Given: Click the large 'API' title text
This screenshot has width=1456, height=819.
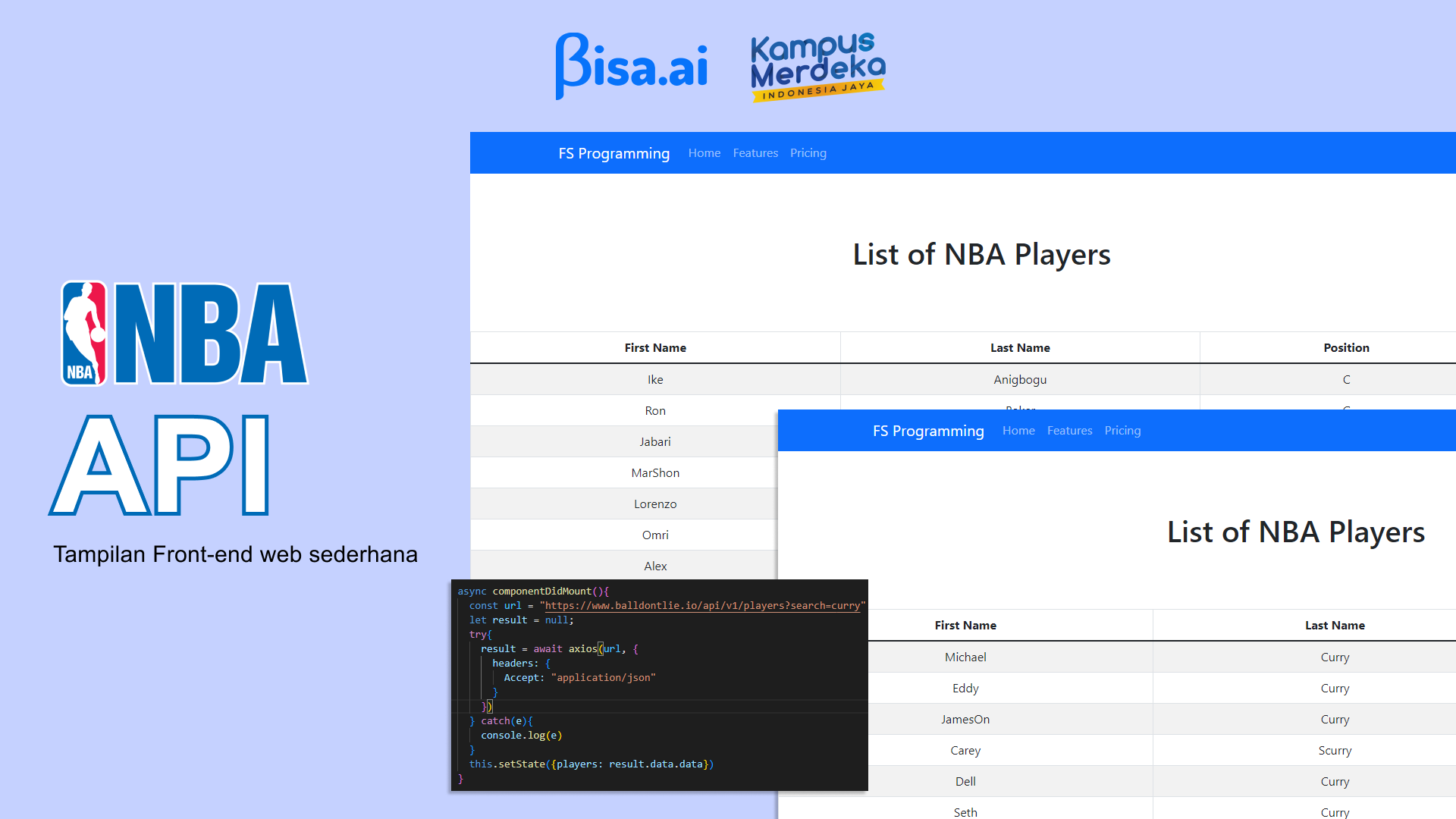Looking at the screenshot, I should point(159,465).
